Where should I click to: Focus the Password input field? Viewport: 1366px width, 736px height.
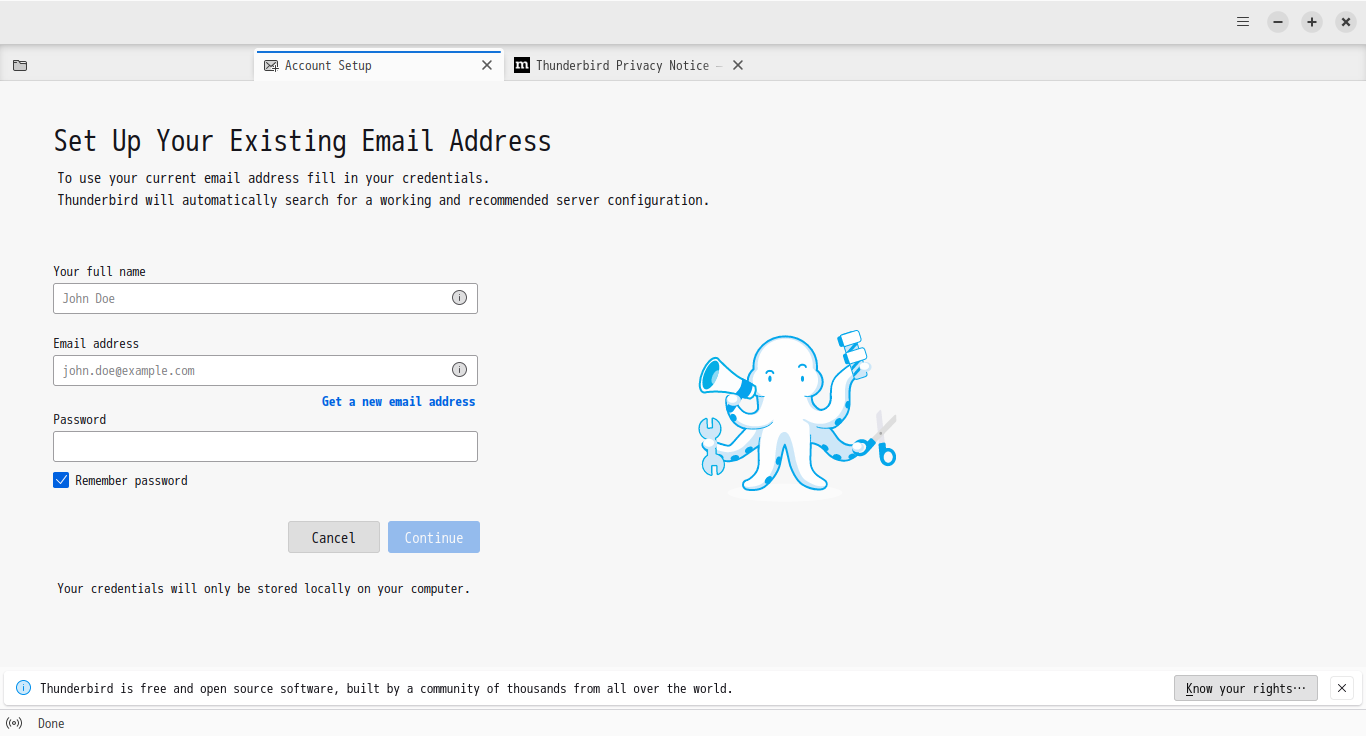(265, 446)
